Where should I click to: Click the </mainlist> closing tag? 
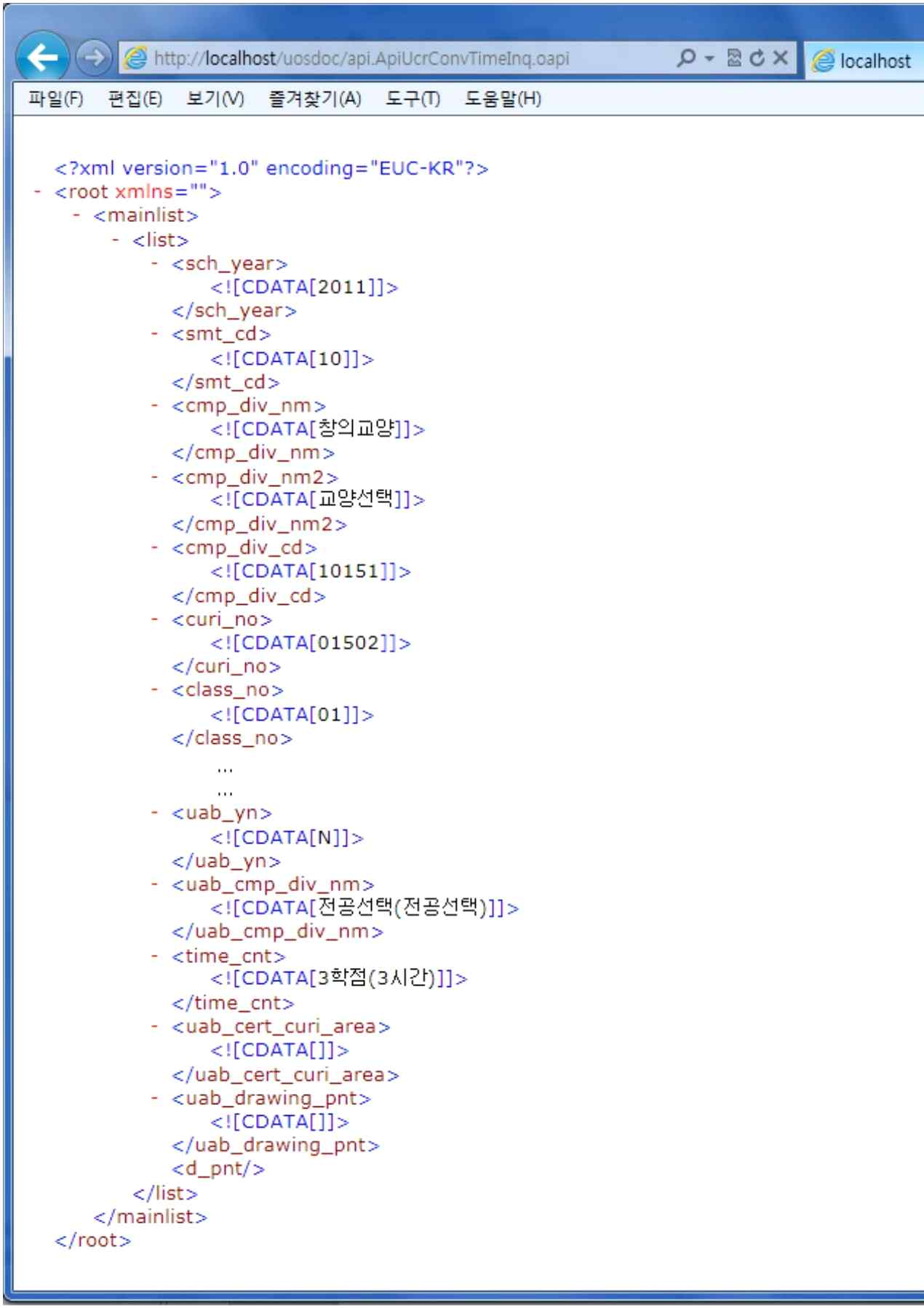pos(151,1216)
